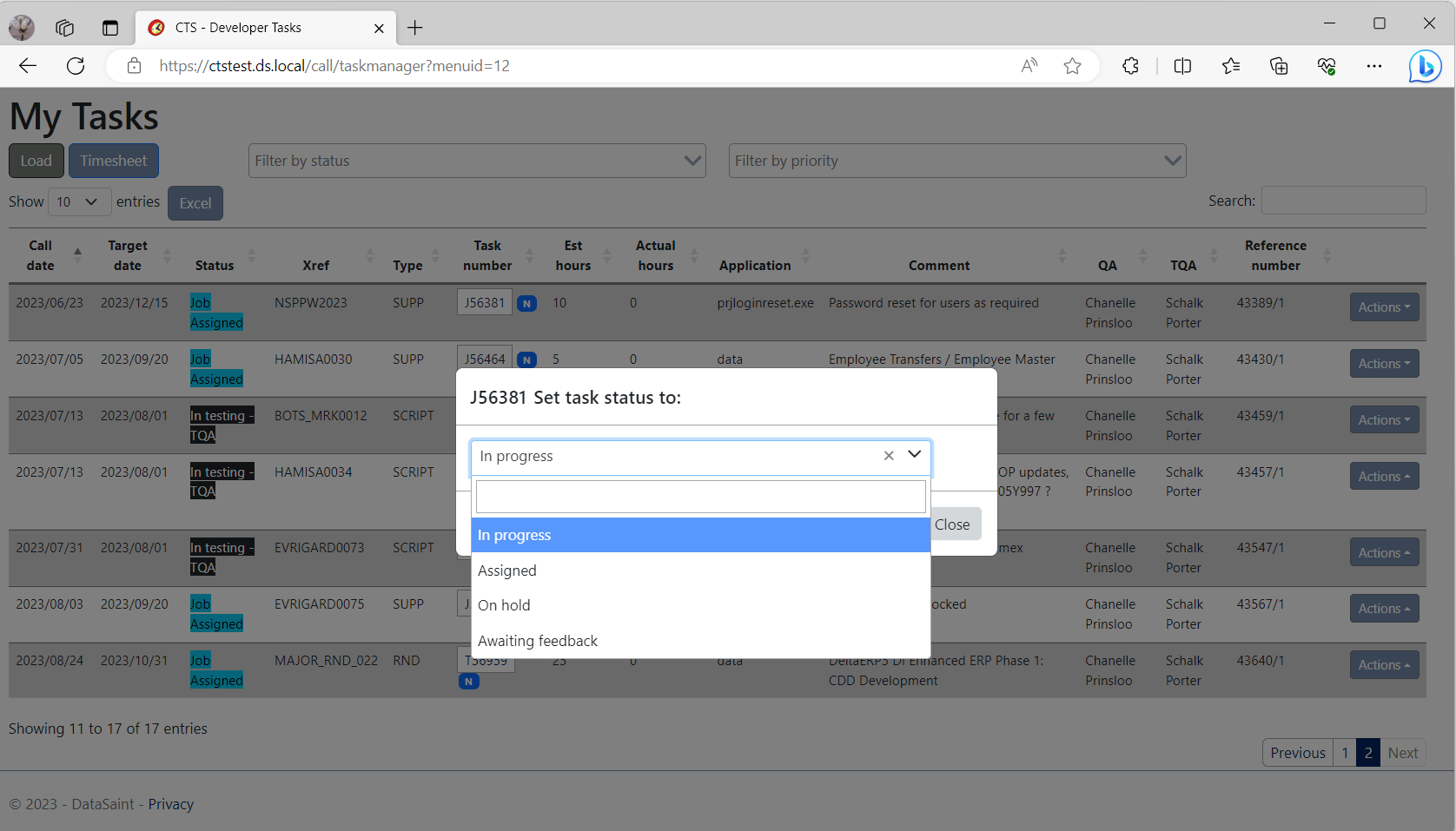Screen dimensions: 1456x831
Task: Click the browser back arrow
Action: click(x=28, y=66)
